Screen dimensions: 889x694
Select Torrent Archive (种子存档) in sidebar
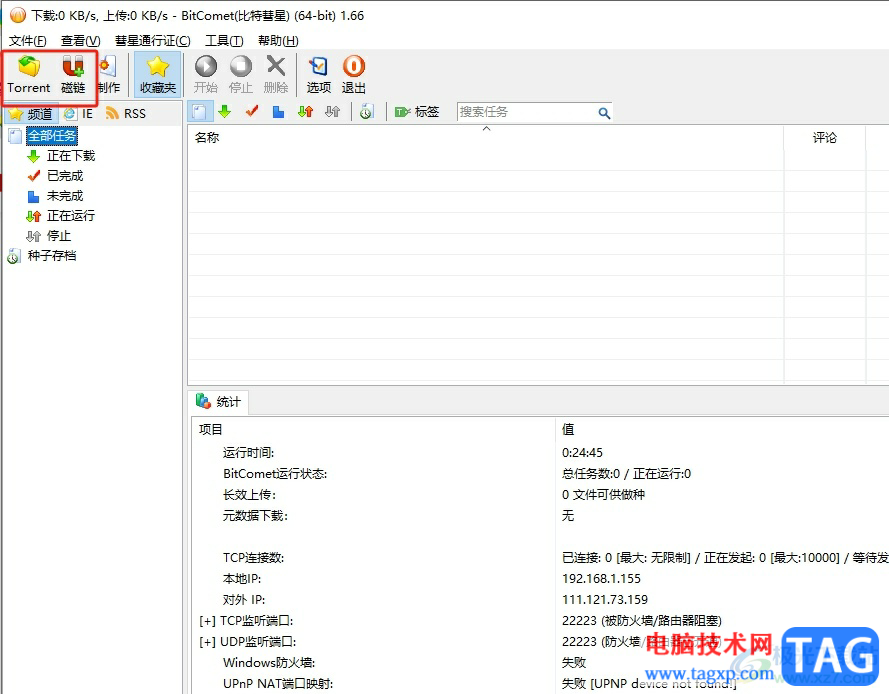(52, 256)
